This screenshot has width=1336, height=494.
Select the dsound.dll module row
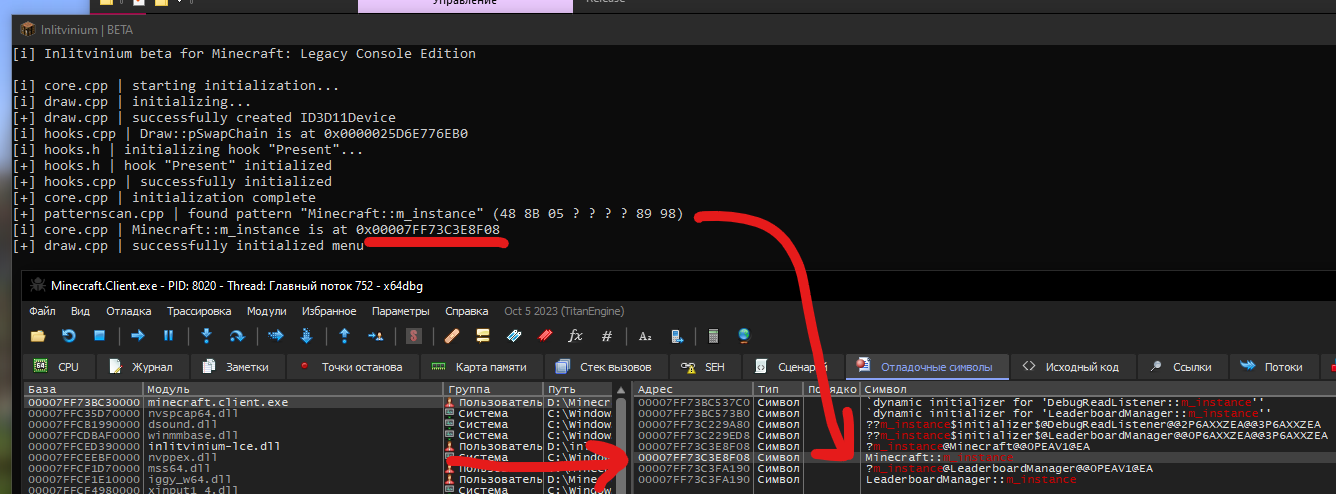[318, 424]
